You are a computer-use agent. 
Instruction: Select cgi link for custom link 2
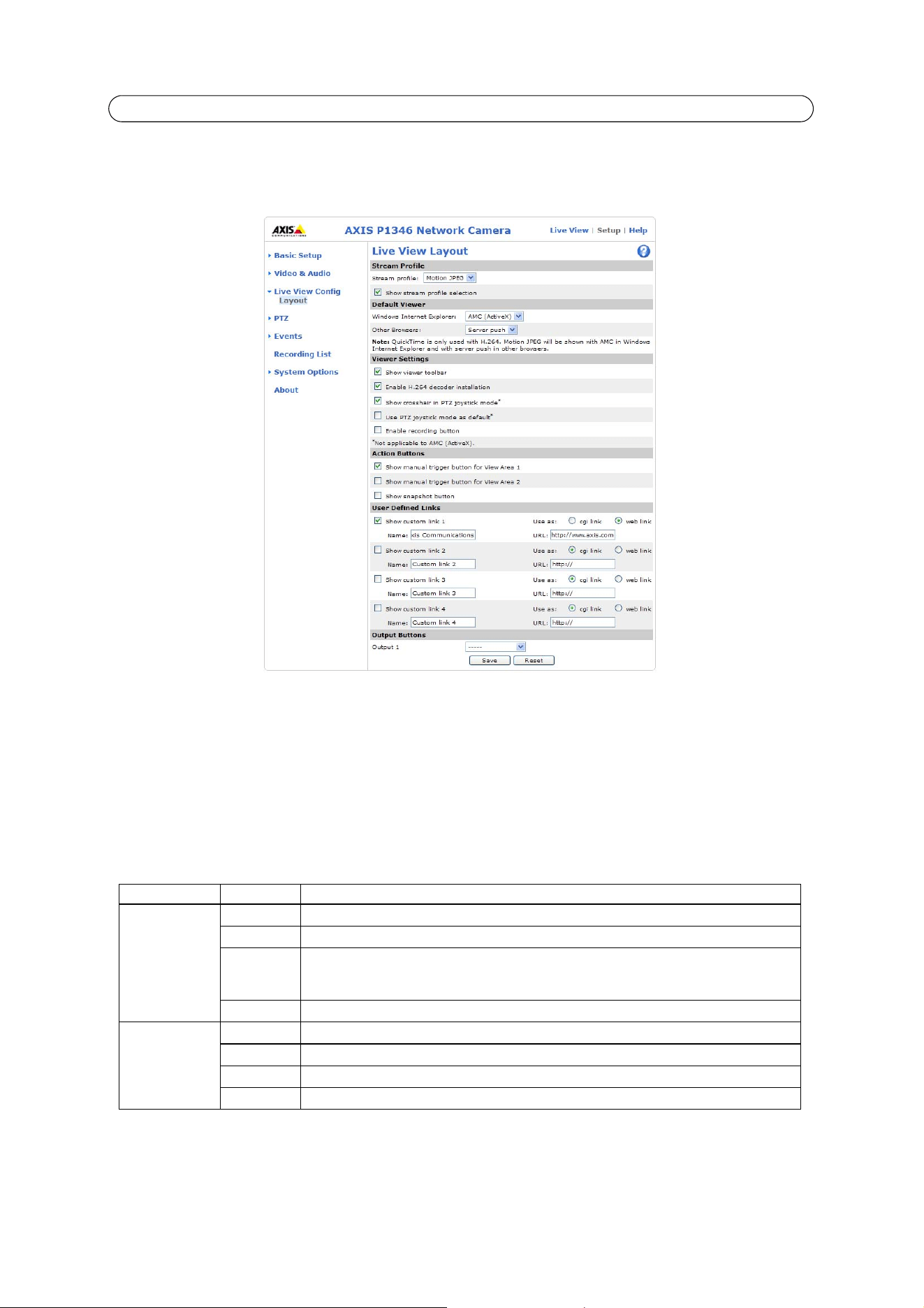click(x=572, y=550)
